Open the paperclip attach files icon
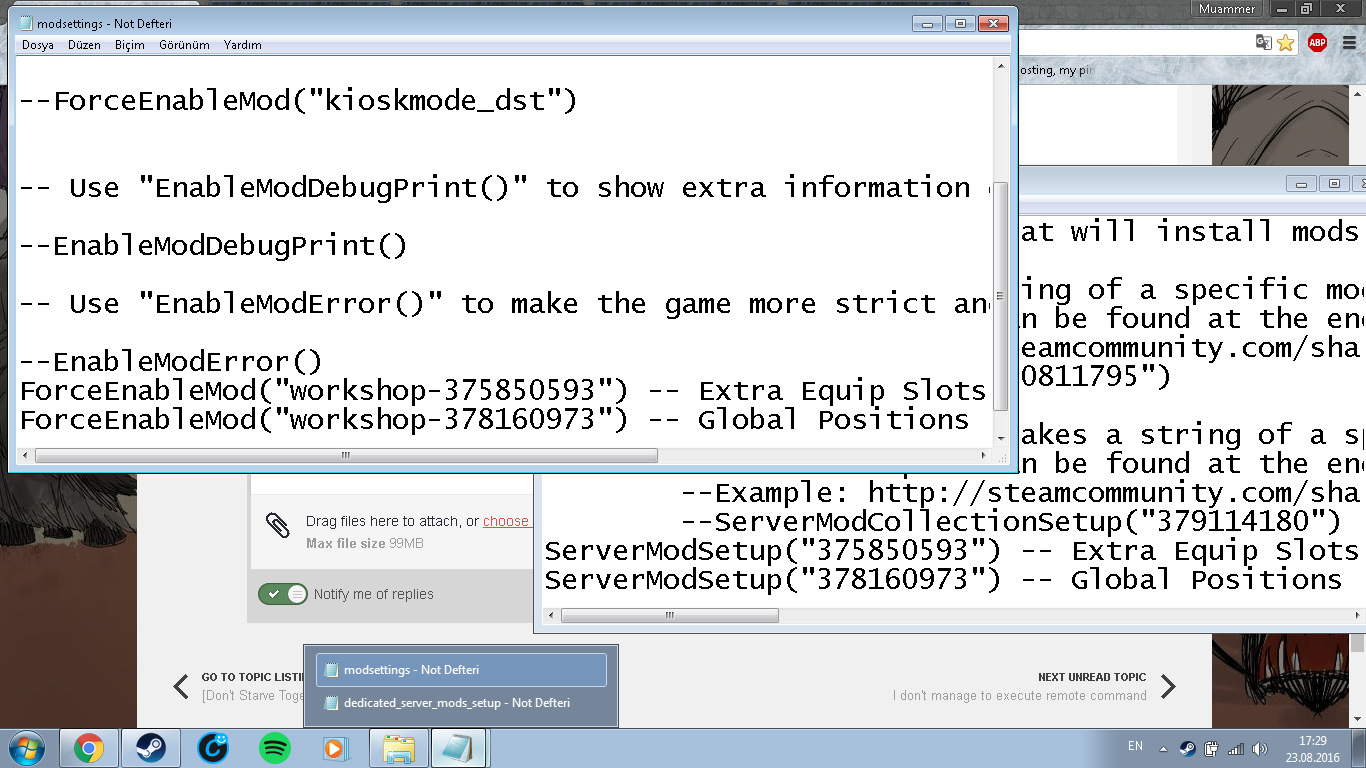The height and width of the screenshot is (768, 1366). click(x=278, y=526)
